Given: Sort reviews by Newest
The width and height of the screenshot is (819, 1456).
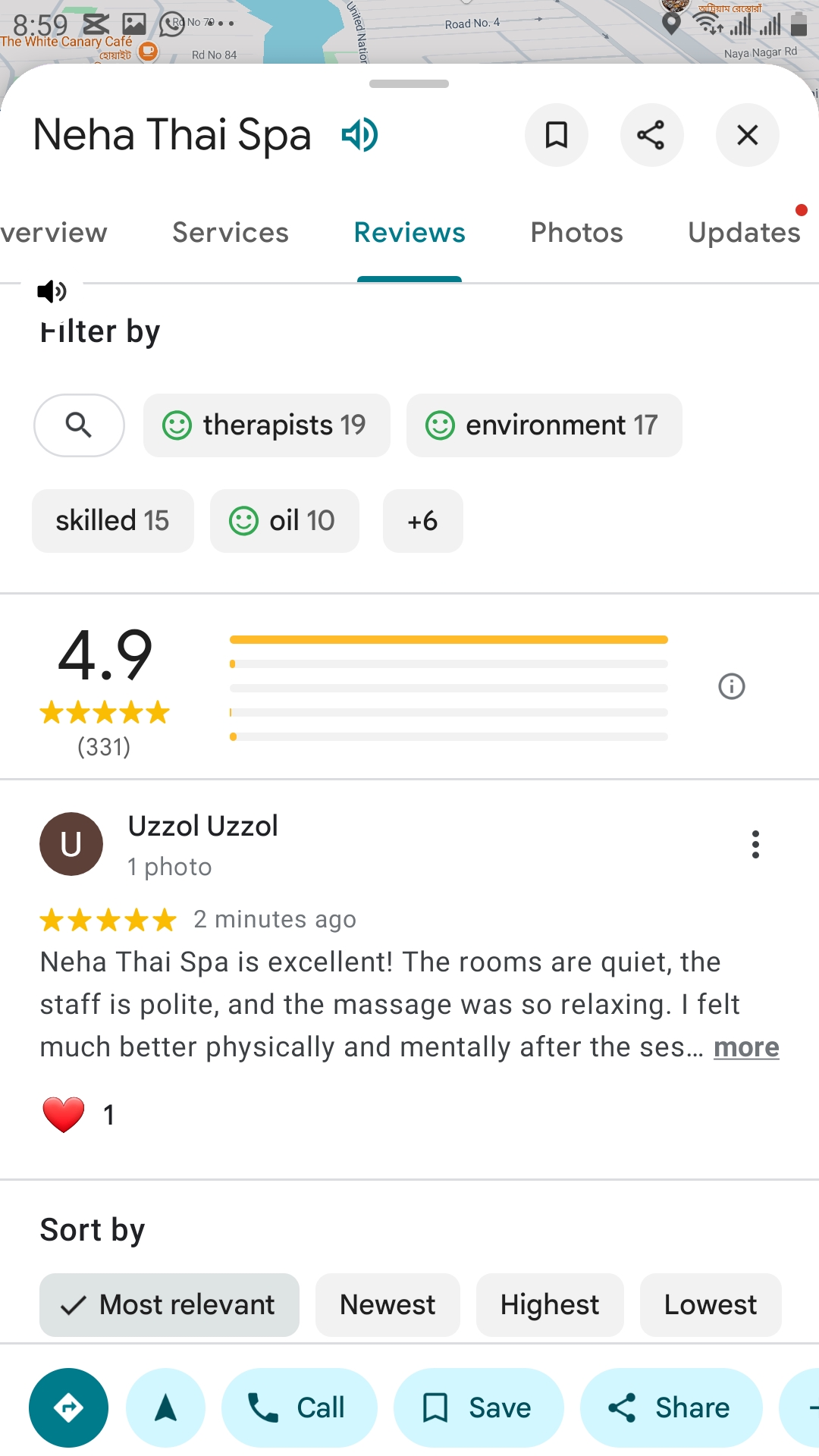Looking at the screenshot, I should click(x=388, y=1305).
